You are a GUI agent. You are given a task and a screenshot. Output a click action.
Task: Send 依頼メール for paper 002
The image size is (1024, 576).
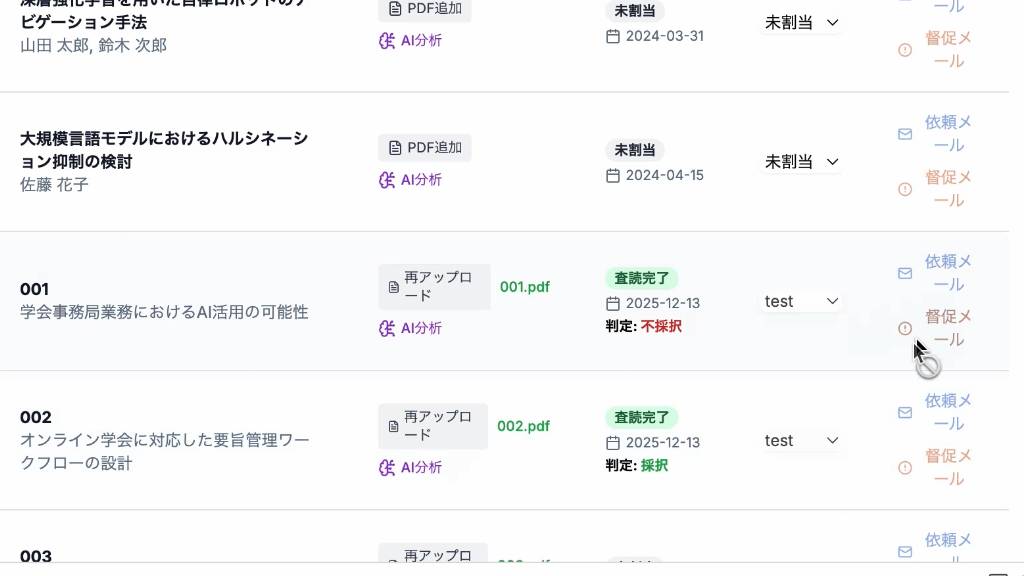coord(947,412)
